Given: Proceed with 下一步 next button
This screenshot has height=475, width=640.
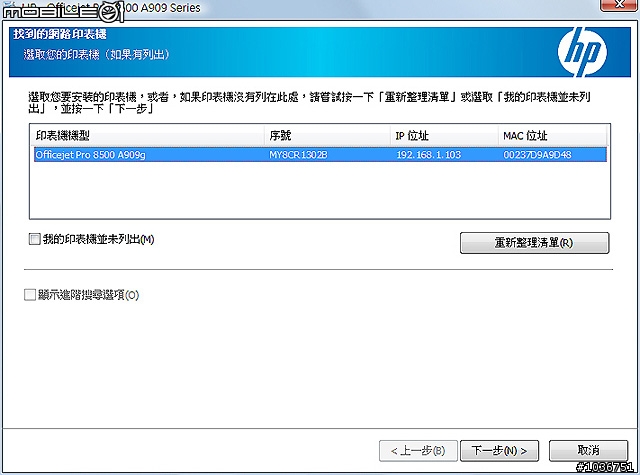Looking at the screenshot, I should pyautogui.click(x=499, y=451).
